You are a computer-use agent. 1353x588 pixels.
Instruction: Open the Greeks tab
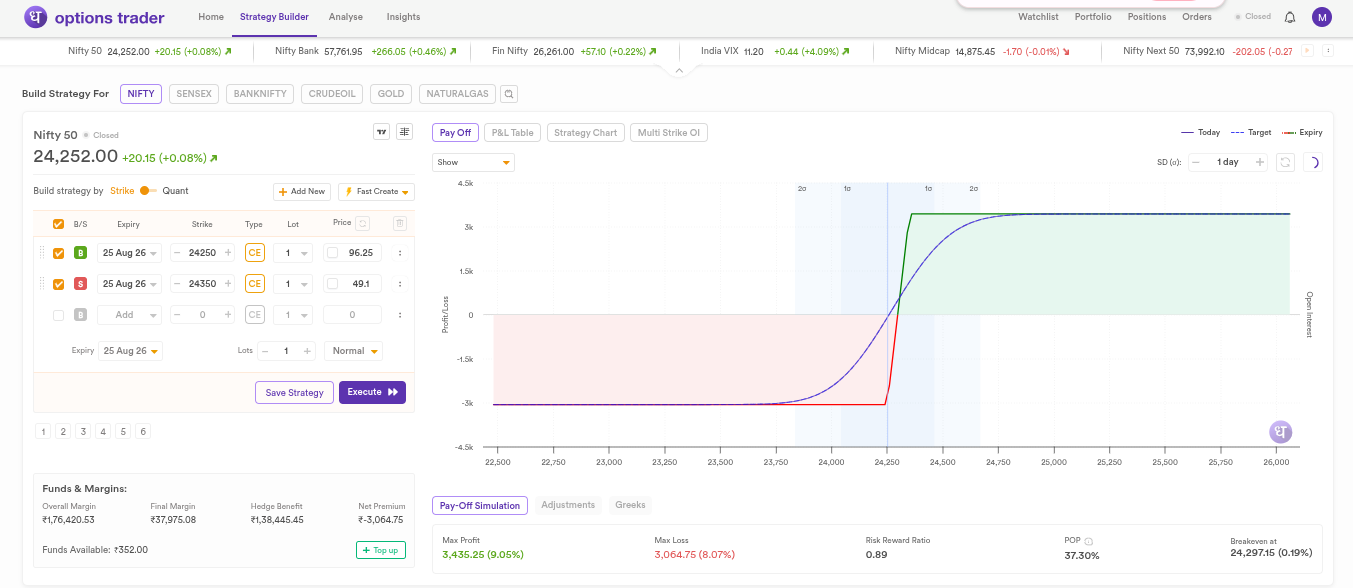click(630, 505)
